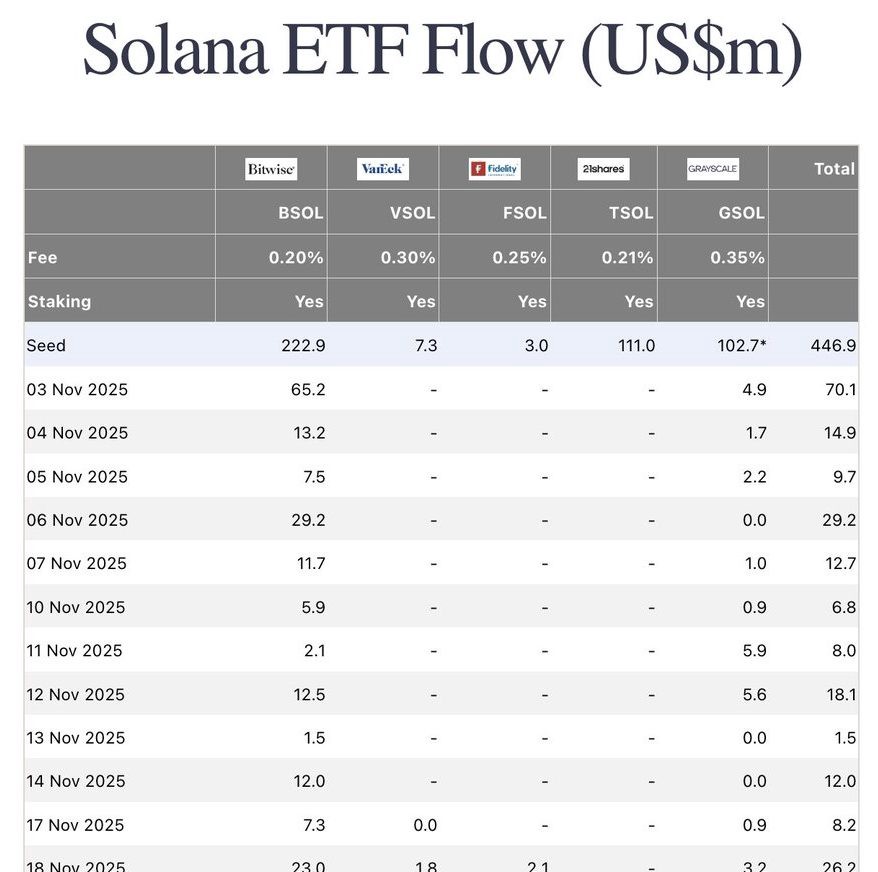Select the BSOL ticker column header
Screen dimensions: 878x872
[x=300, y=213]
